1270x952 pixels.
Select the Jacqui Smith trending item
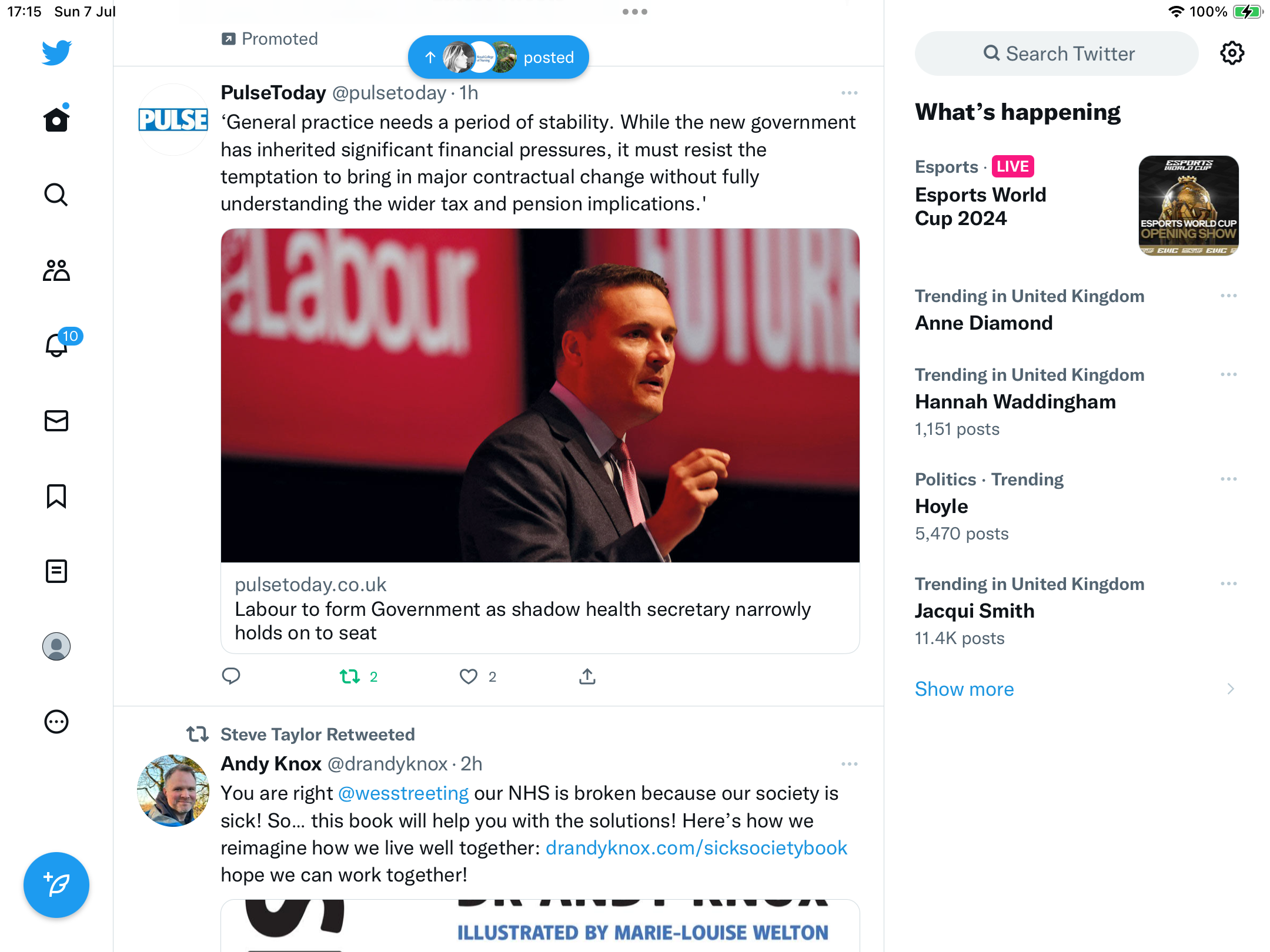coord(1077,611)
